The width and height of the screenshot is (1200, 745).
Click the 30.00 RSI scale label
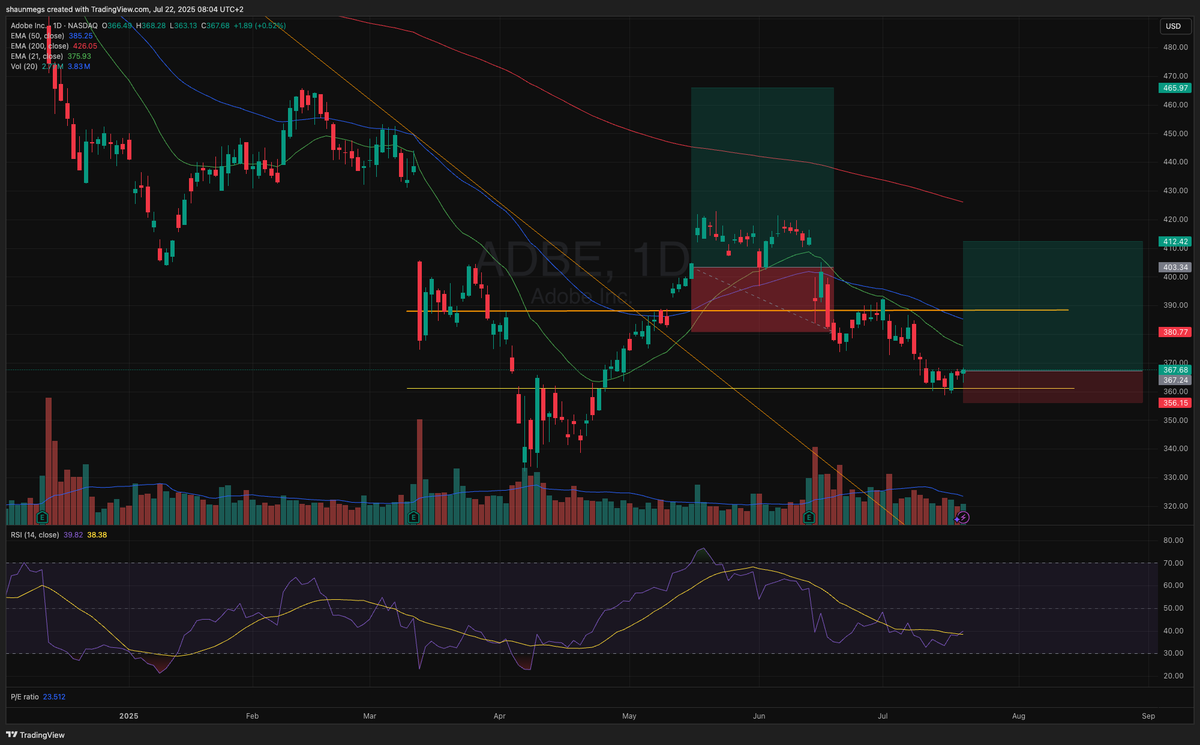[x=1174, y=653]
